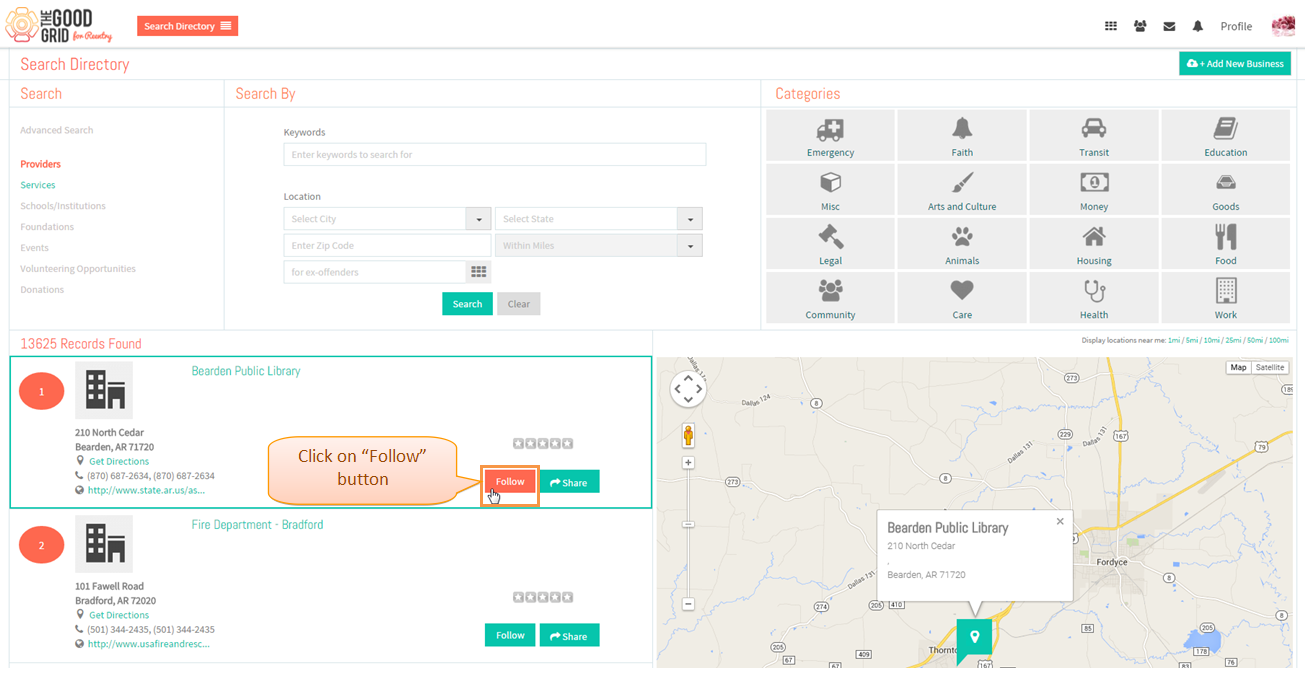Image resolution: width=1307 pixels, height=674 pixels.
Task: Switch map to Map view
Action: (1238, 368)
